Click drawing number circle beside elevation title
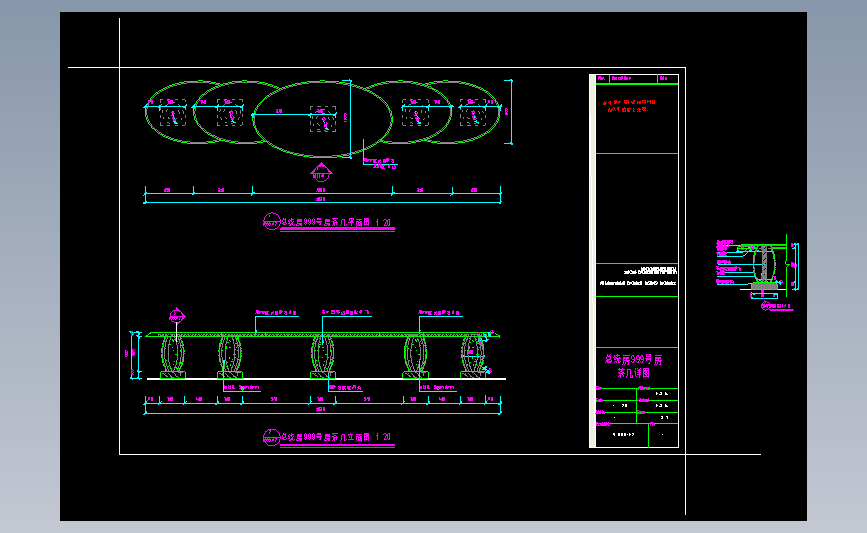 [271, 437]
